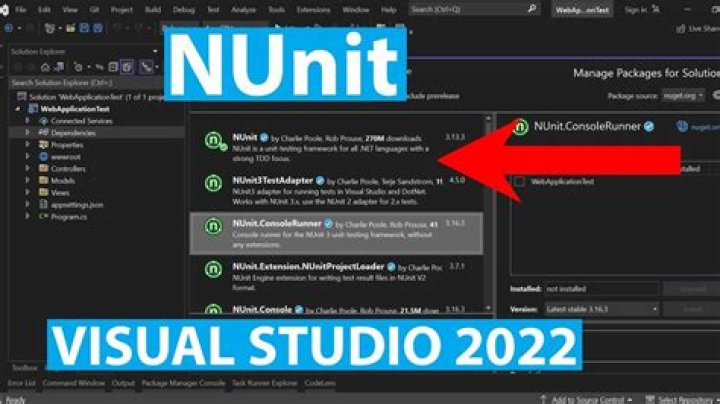
Task: Select the NUnit.Console package row
Action: pyautogui.click(x=336, y=309)
